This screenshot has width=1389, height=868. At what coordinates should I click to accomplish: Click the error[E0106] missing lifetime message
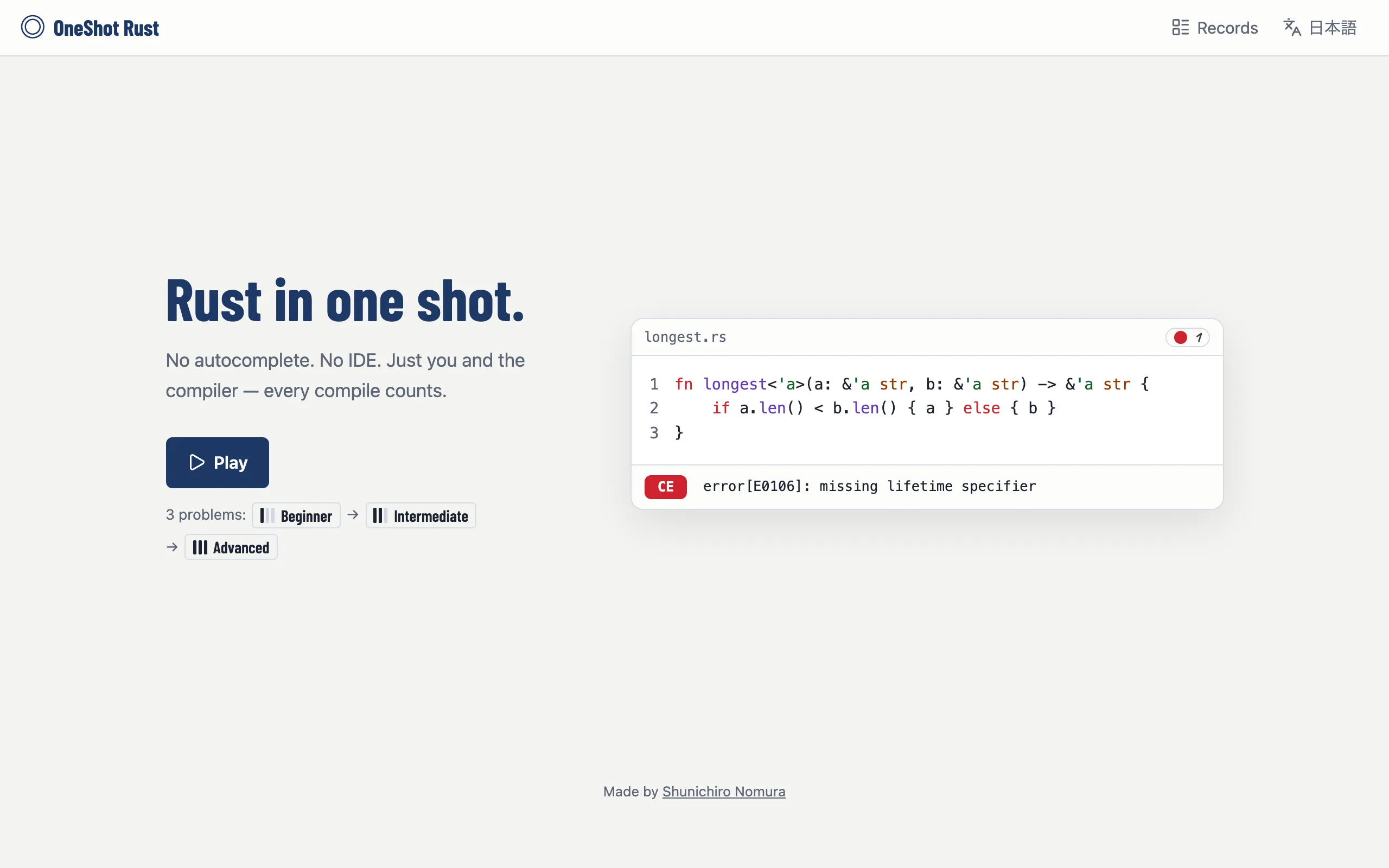870,486
